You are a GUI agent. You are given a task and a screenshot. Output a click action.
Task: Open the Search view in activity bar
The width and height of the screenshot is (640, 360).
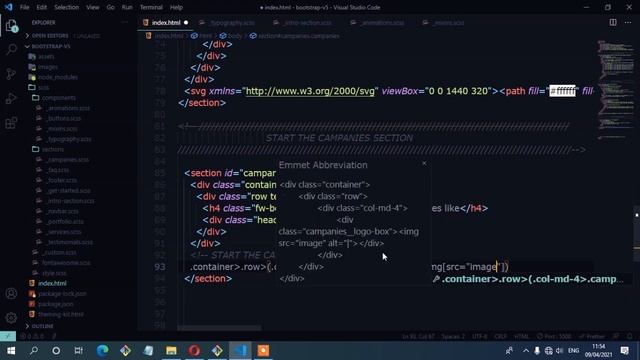[11, 49]
